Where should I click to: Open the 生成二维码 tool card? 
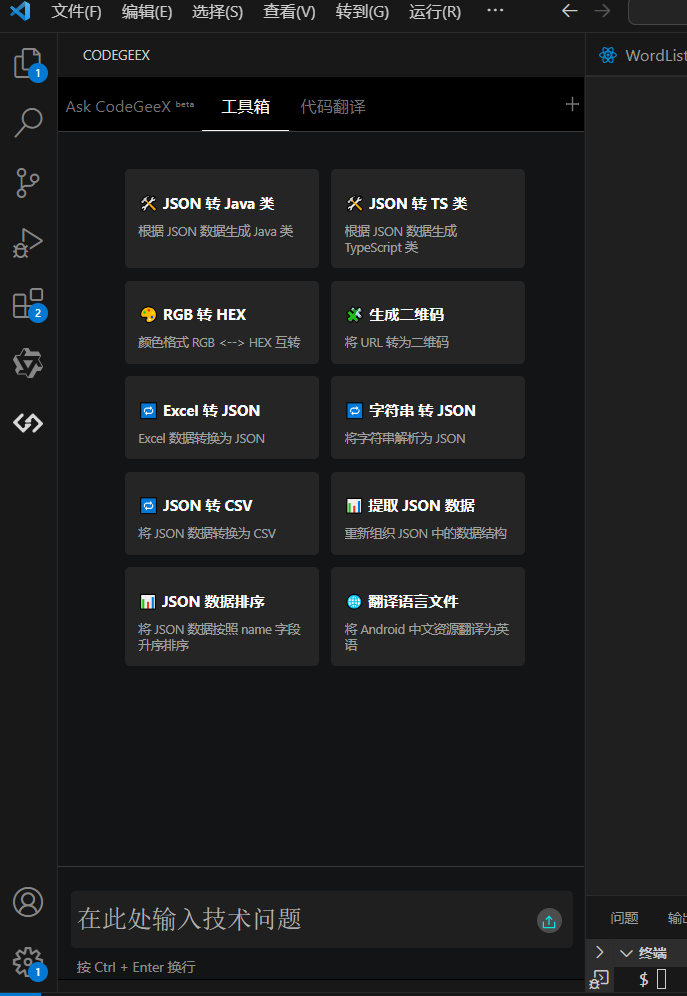[427, 322]
